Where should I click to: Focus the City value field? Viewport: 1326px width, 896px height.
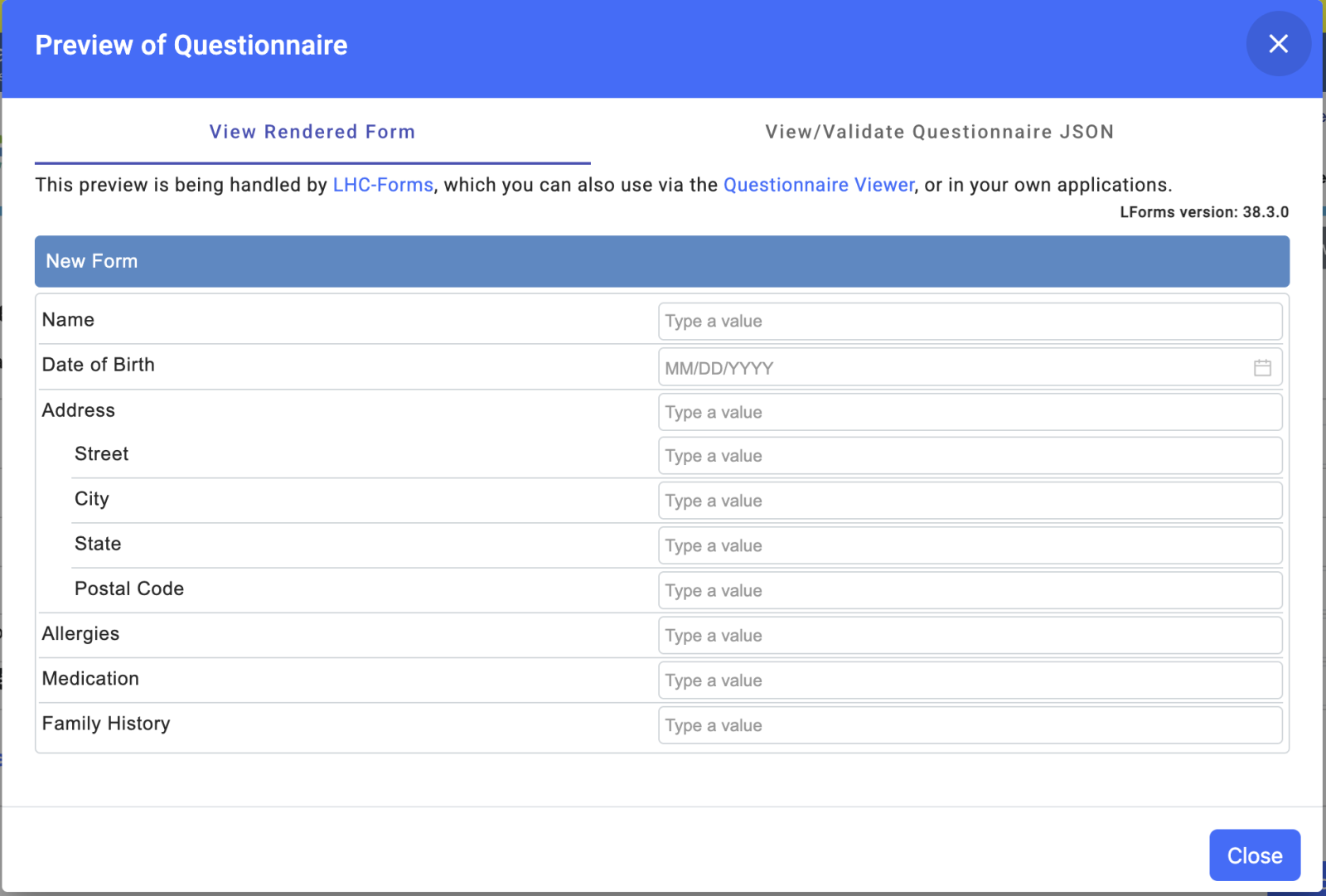point(970,501)
